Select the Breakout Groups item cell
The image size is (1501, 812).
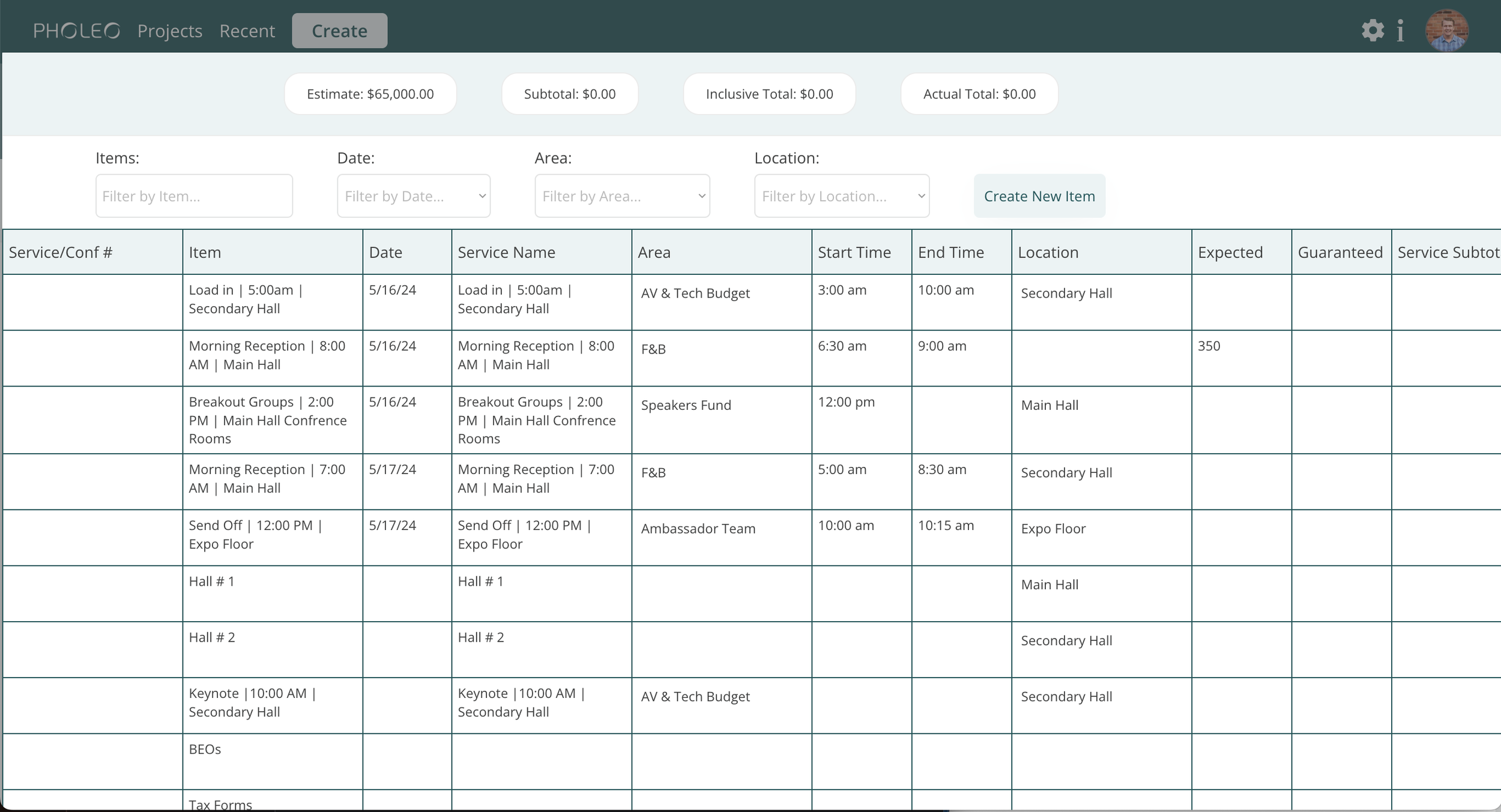pyautogui.click(x=273, y=420)
